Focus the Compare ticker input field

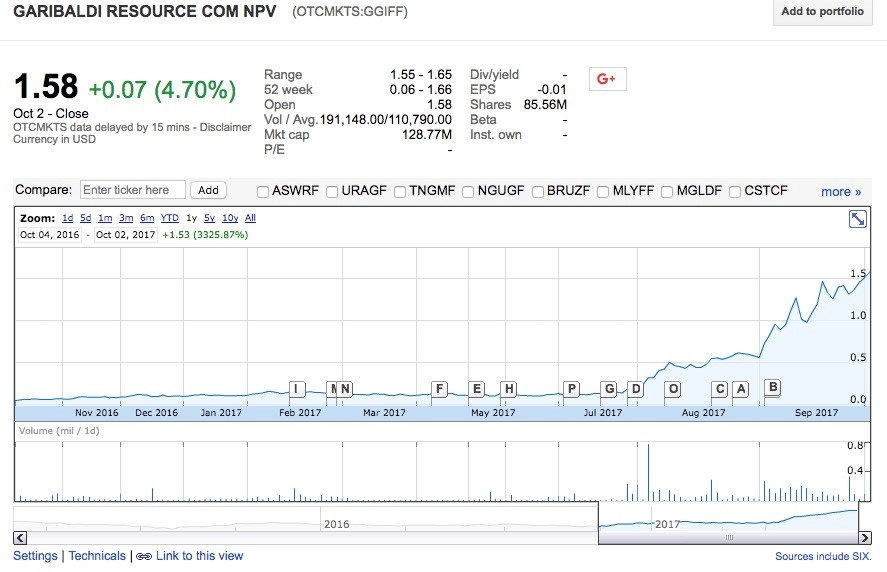point(132,190)
